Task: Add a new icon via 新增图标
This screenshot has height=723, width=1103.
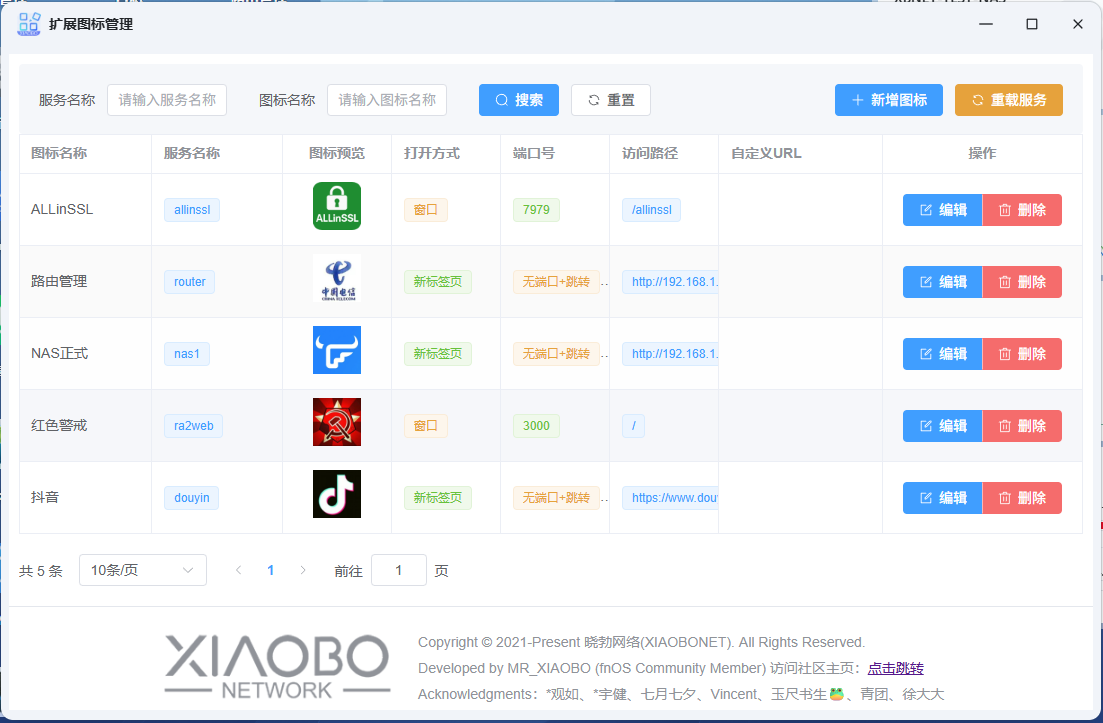Action: pos(888,100)
